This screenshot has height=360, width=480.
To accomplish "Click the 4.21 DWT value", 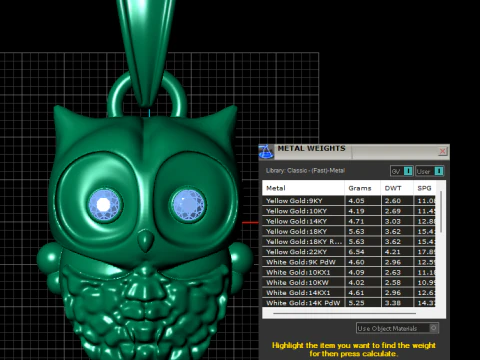I will point(393,252).
